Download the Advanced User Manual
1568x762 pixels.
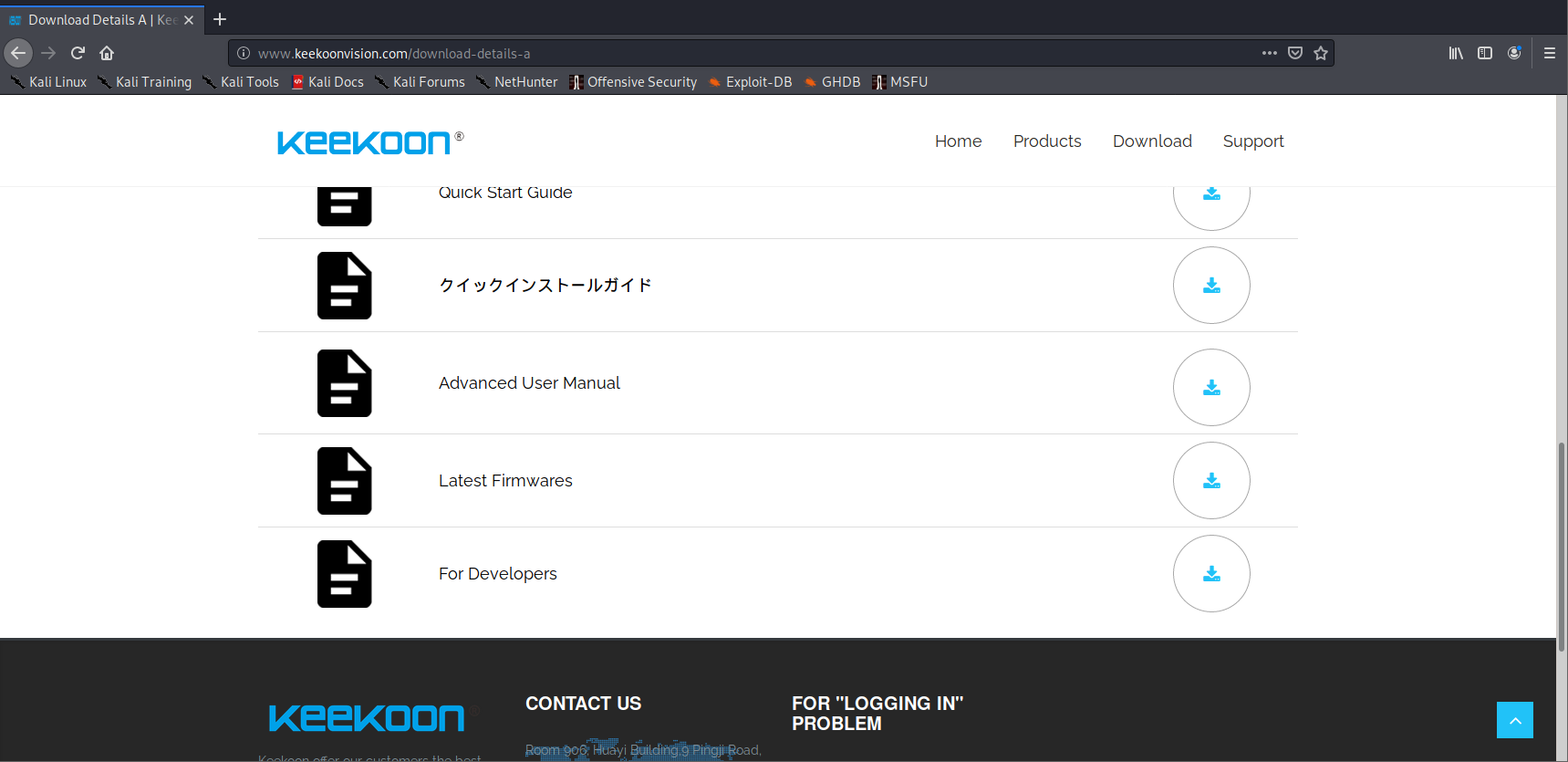(x=1211, y=388)
